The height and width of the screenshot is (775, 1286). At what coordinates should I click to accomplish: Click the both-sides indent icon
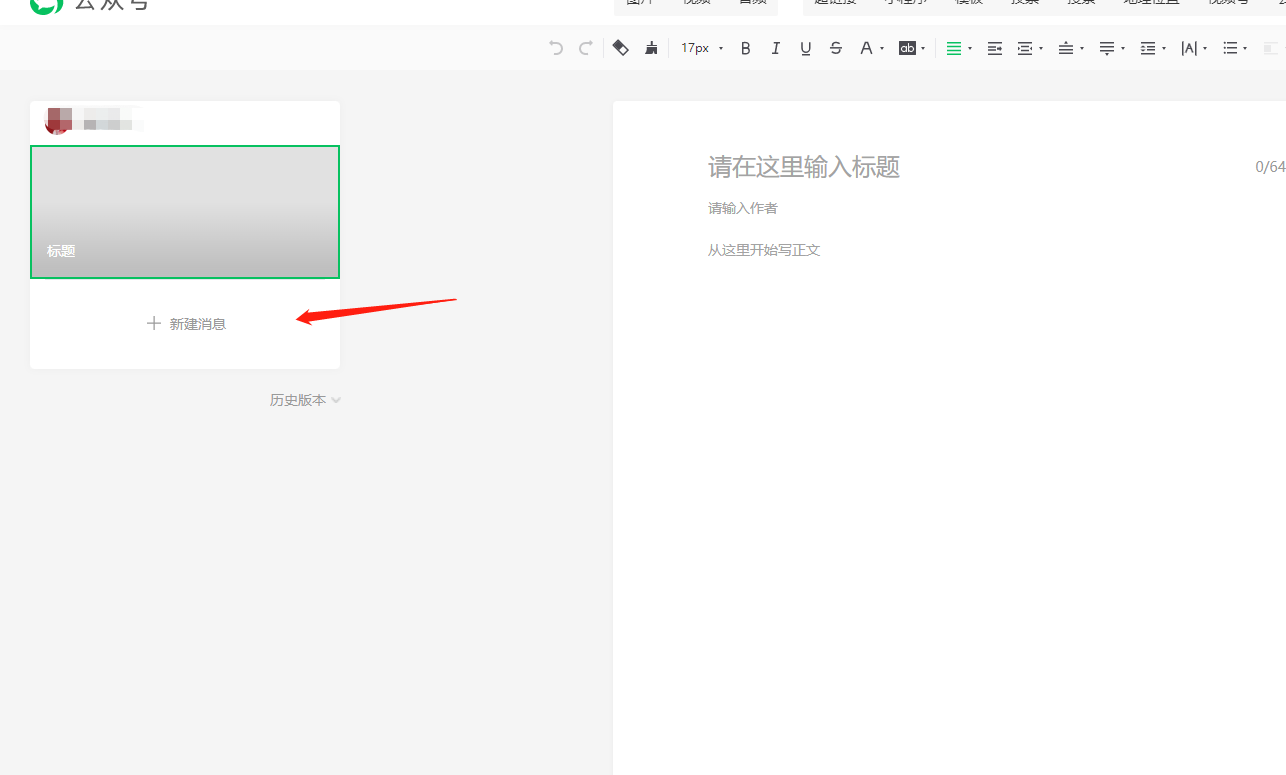tap(1025, 48)
